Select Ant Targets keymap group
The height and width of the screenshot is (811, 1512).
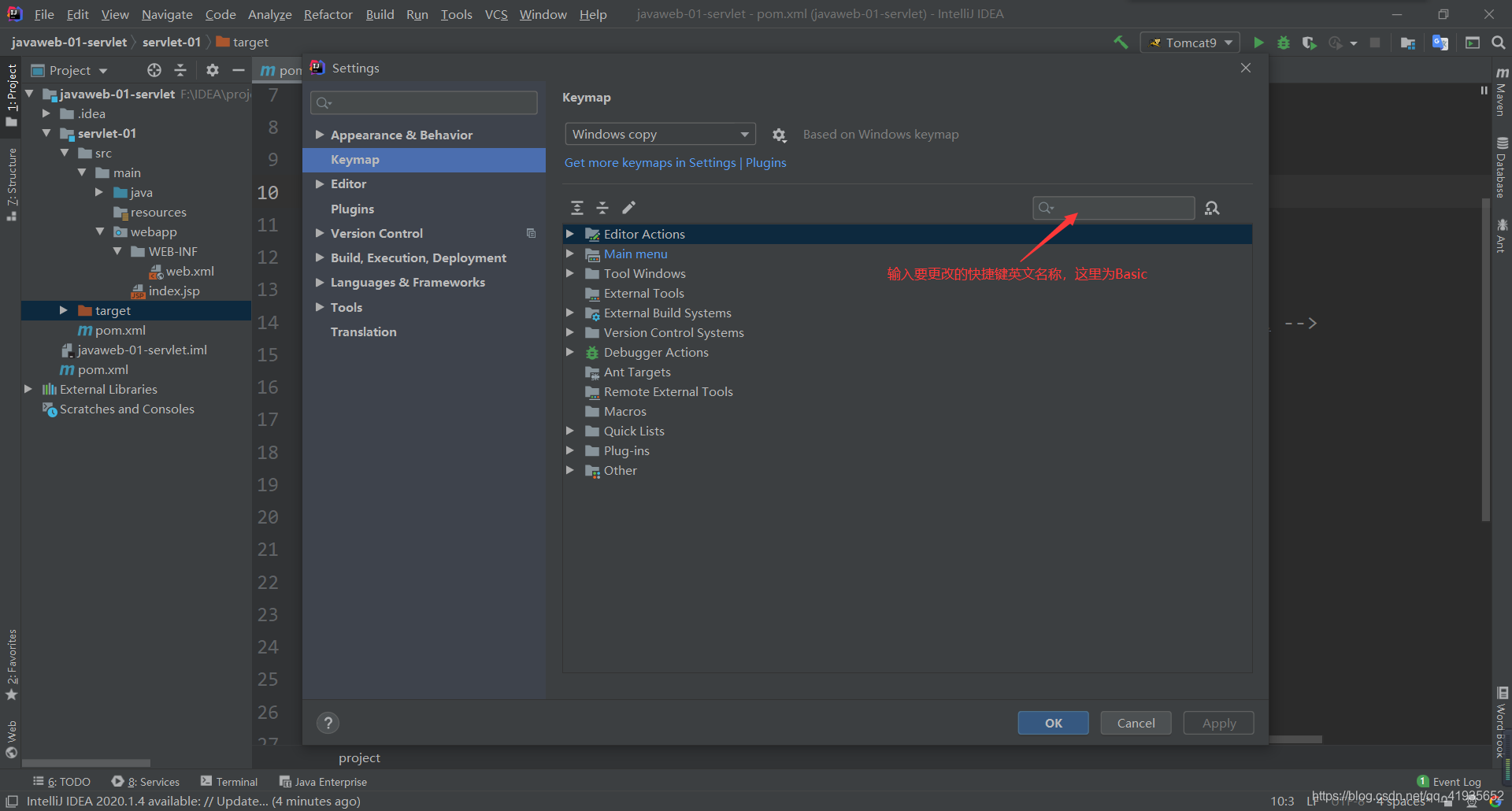[x=628, y=372]
